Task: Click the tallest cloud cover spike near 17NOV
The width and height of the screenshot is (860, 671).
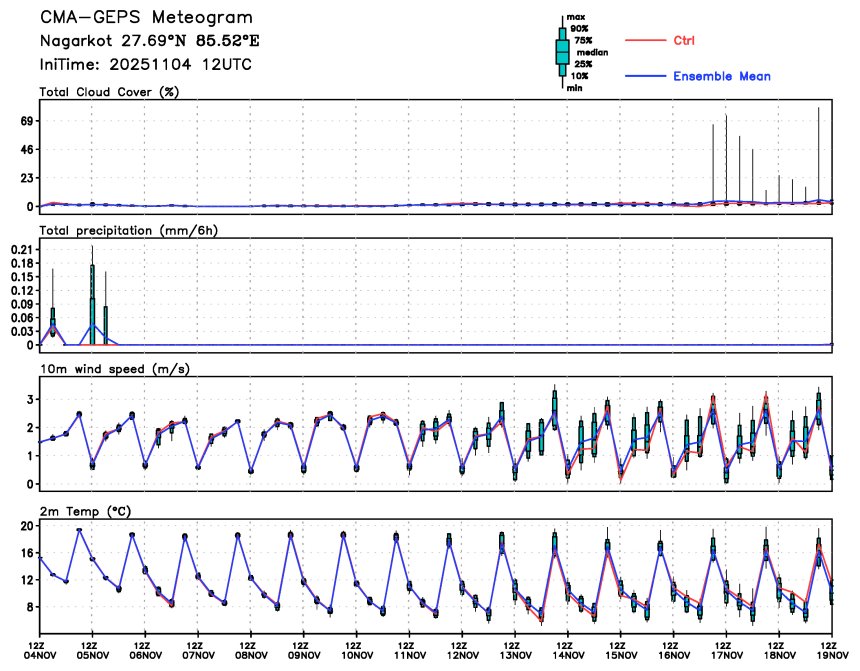Action: tap(726, 159)
